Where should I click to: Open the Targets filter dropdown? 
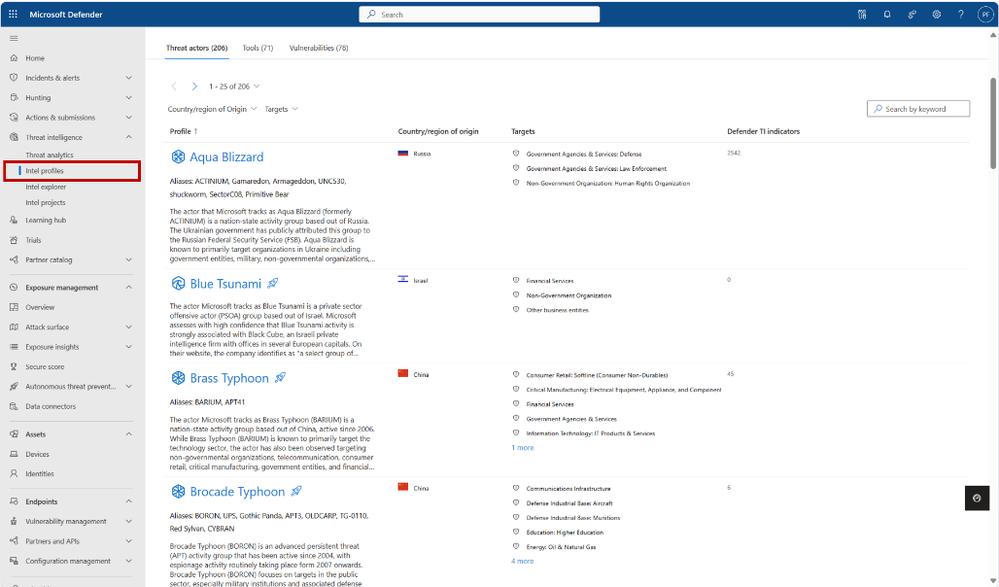coord(281,109)
